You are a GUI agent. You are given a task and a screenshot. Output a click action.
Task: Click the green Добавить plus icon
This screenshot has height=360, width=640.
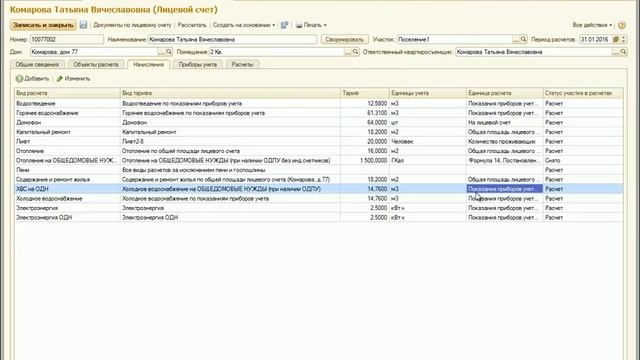pos(19,78)
